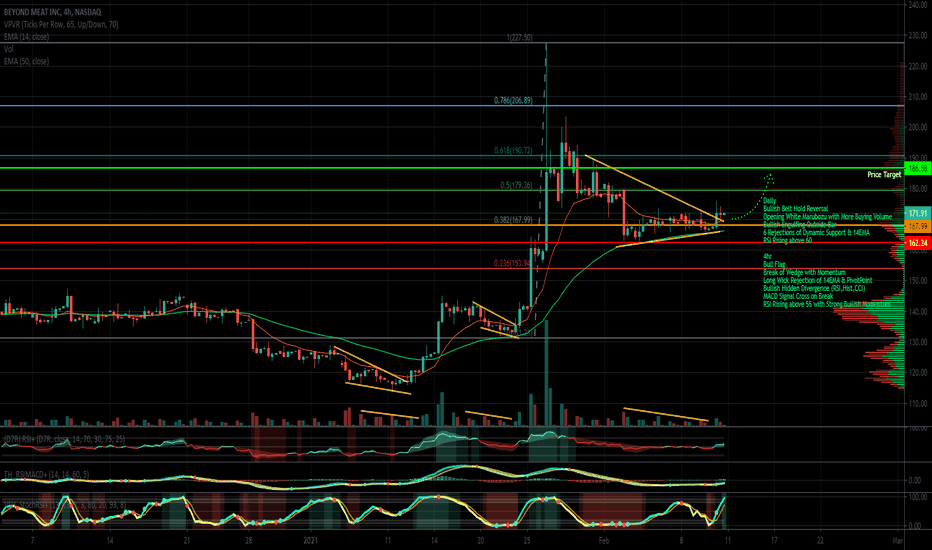Click RSI Rising above 55 annotation
Screen dimensions: 932x550
(827, 304)
